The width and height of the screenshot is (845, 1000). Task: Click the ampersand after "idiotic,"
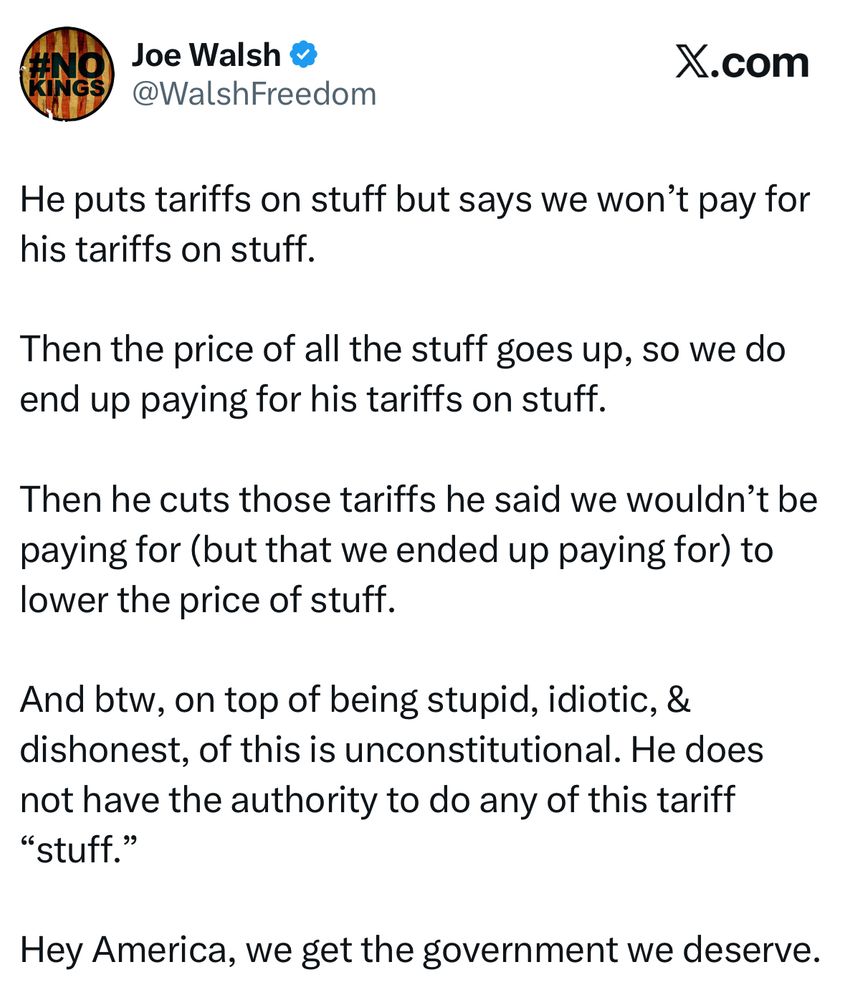[x=679, y=700]
